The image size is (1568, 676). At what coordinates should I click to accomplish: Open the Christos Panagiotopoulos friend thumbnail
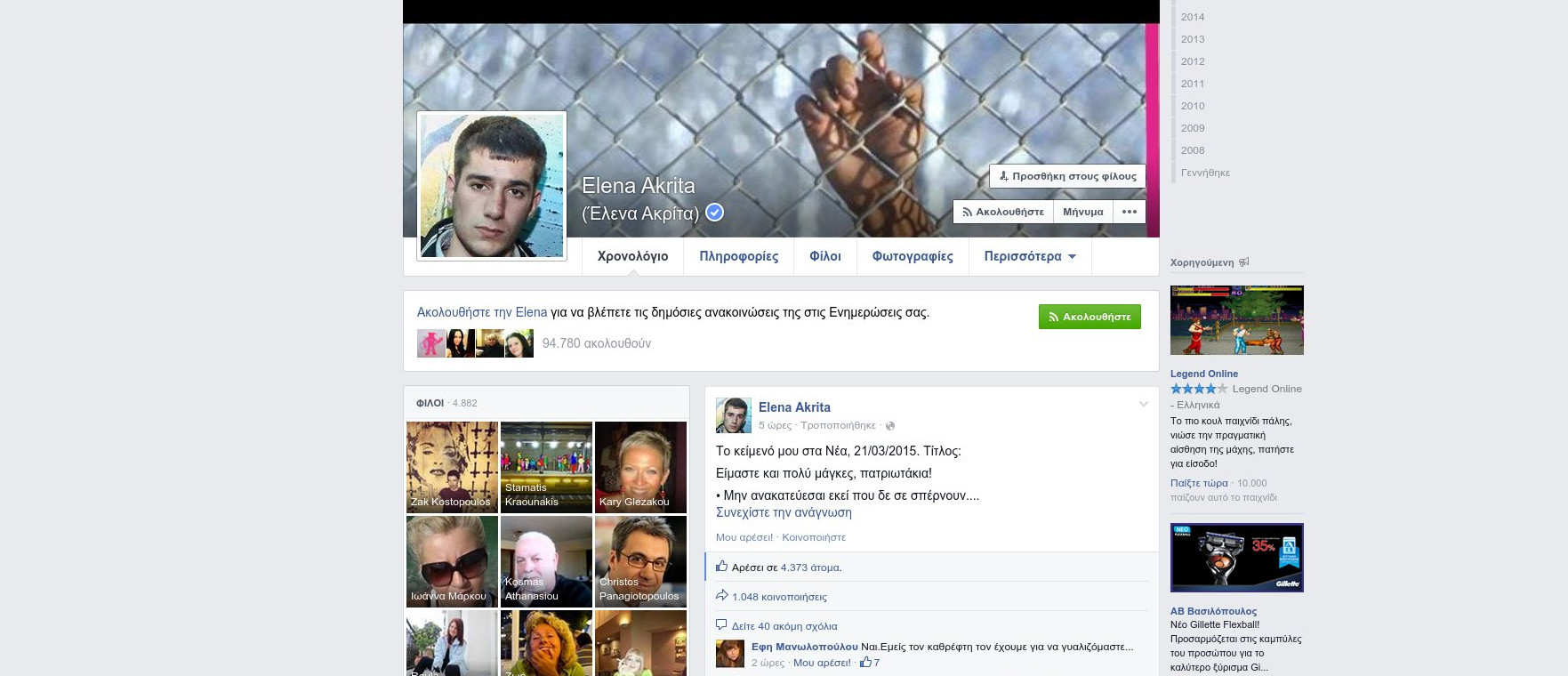click(x=640, y=561)
